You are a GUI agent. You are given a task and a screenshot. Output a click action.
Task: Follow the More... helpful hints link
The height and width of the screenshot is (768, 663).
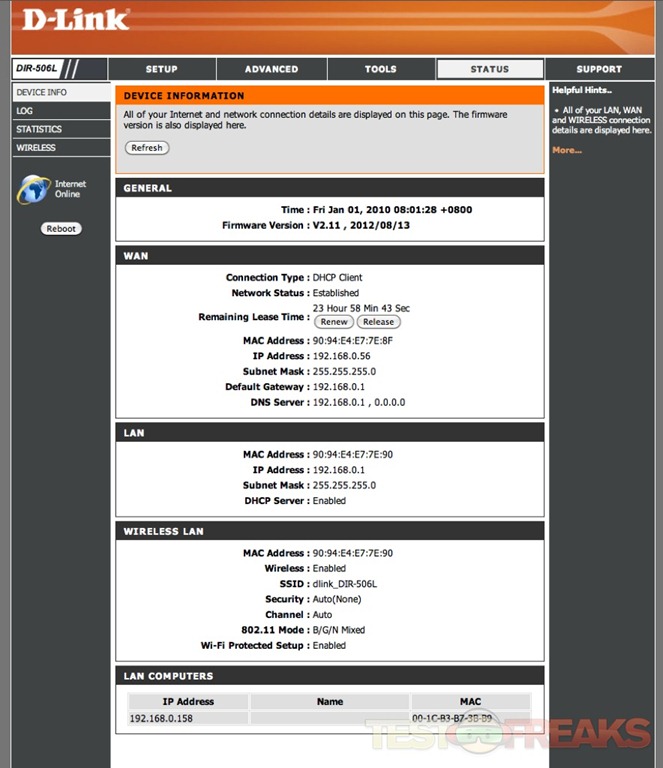point(567,150)
